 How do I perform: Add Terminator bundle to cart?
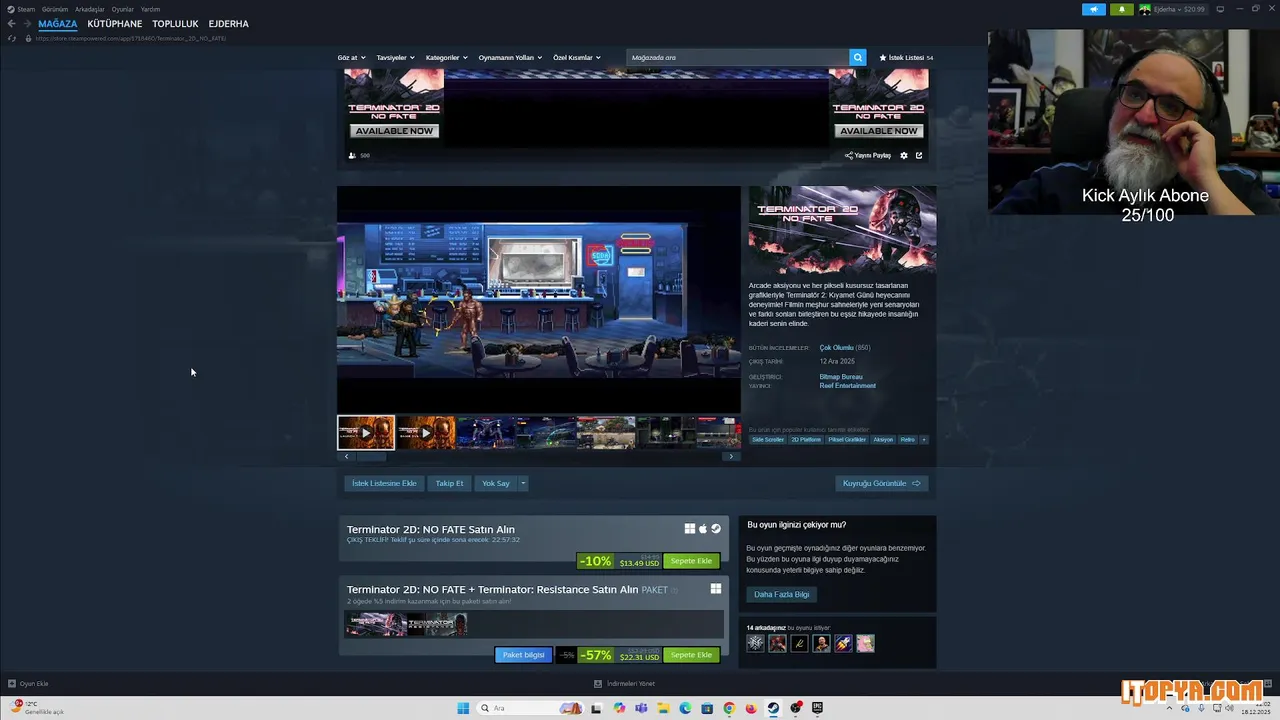click(x=691, y=655)
